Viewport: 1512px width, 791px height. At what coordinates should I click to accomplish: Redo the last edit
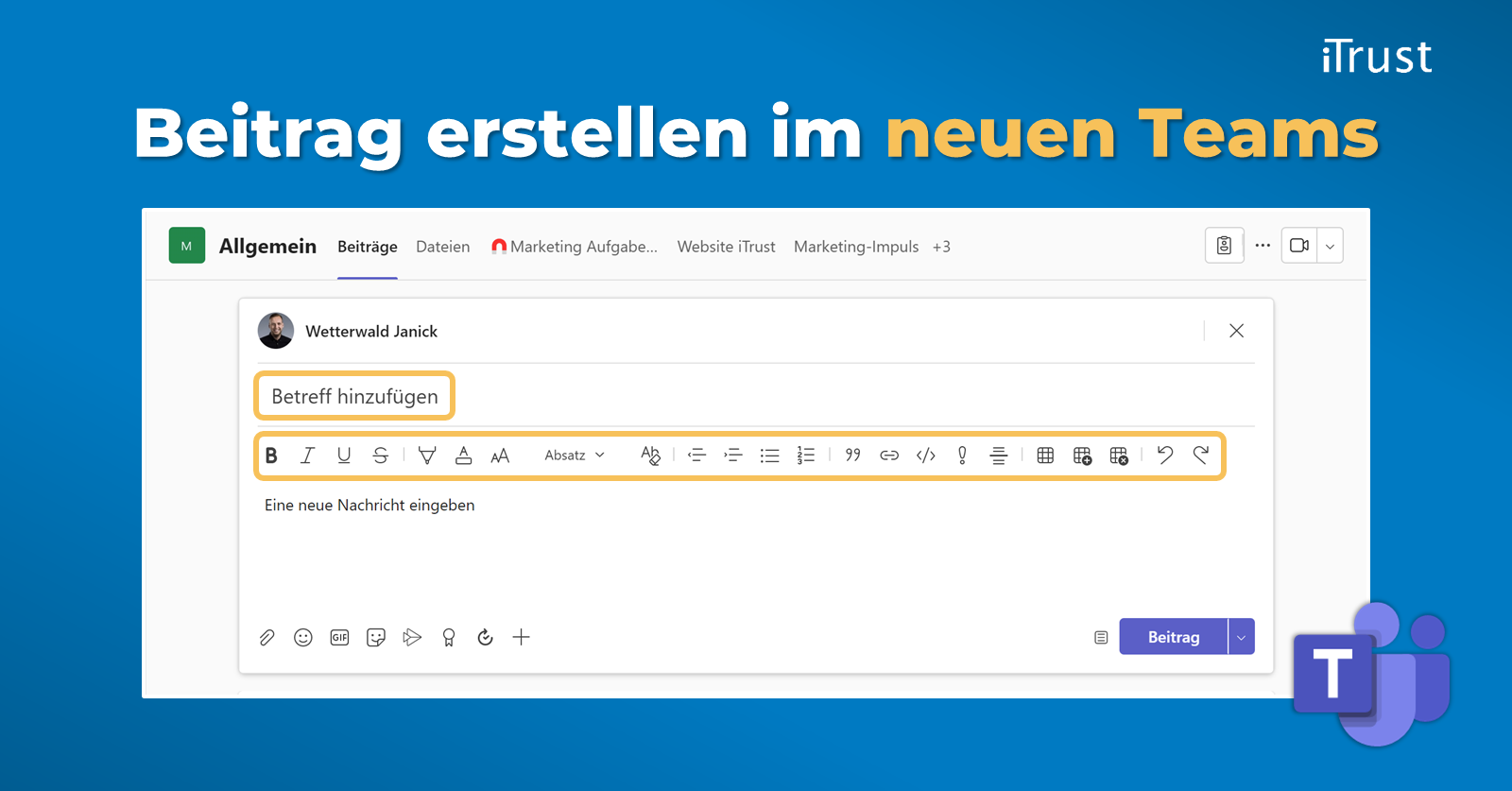1201,456
